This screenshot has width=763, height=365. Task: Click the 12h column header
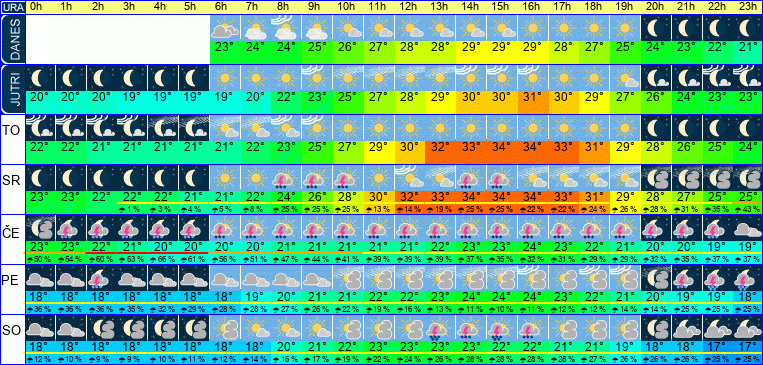coord(408,7)
